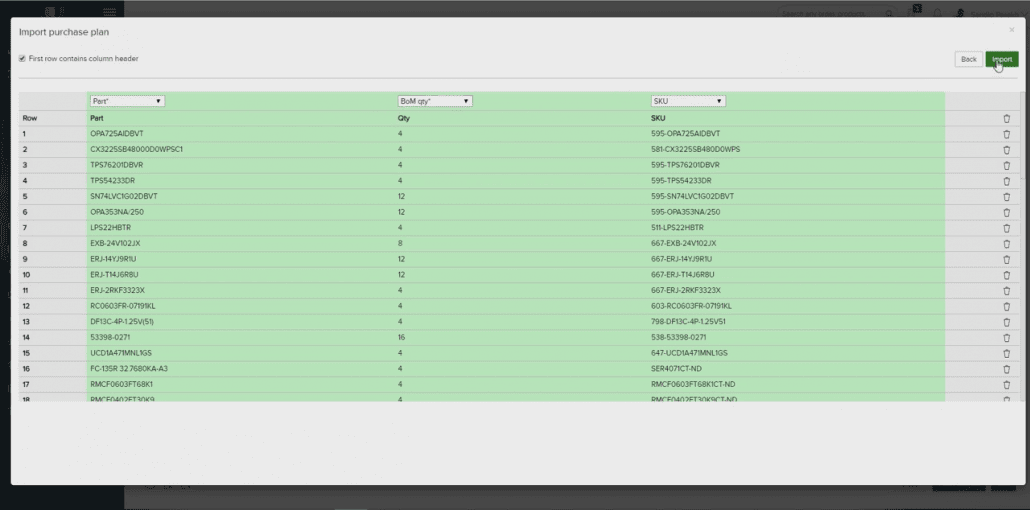Image resolution: width=1030 pixels, height=510 pixels.
Task: Delete row 7 LPS22HBTR trash icon
Action: coord(1006,228)
